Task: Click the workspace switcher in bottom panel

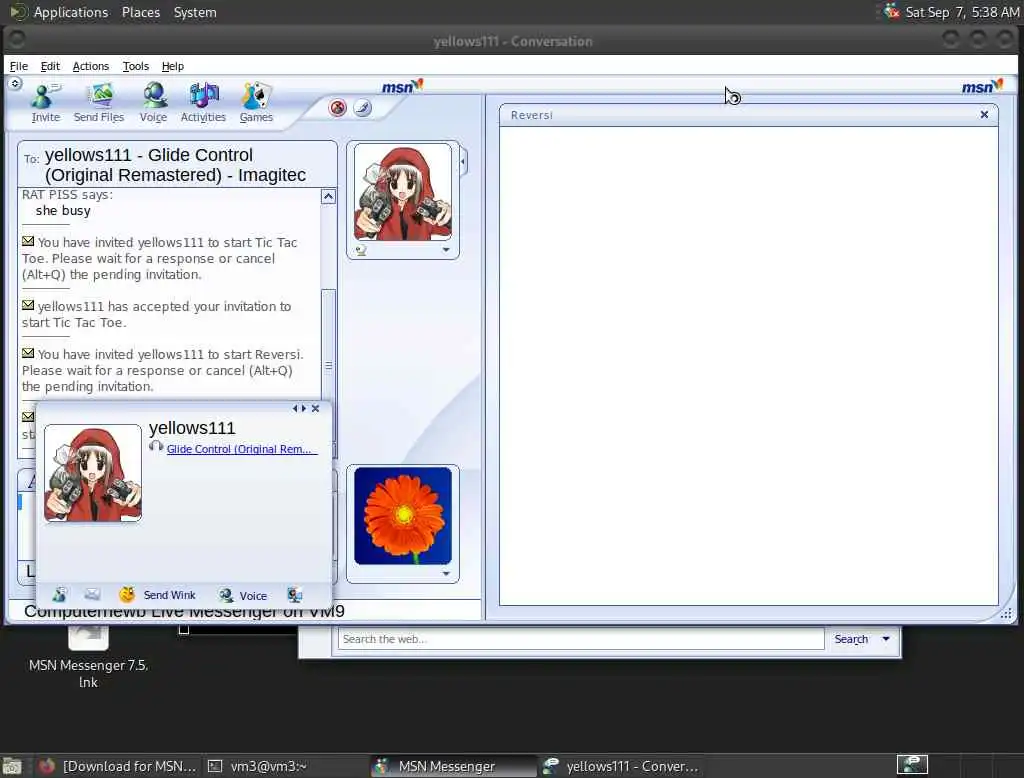Action: point(912,765)
